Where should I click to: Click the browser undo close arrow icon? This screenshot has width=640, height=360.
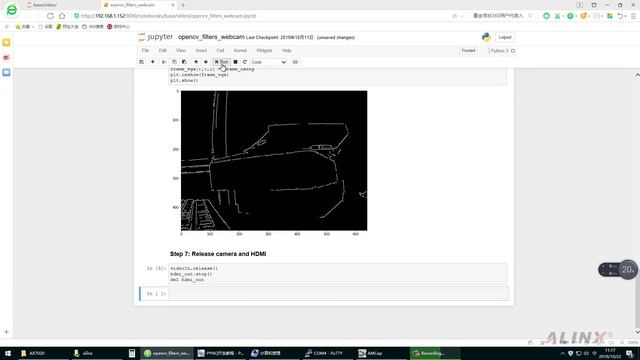[x=620, y=16]
